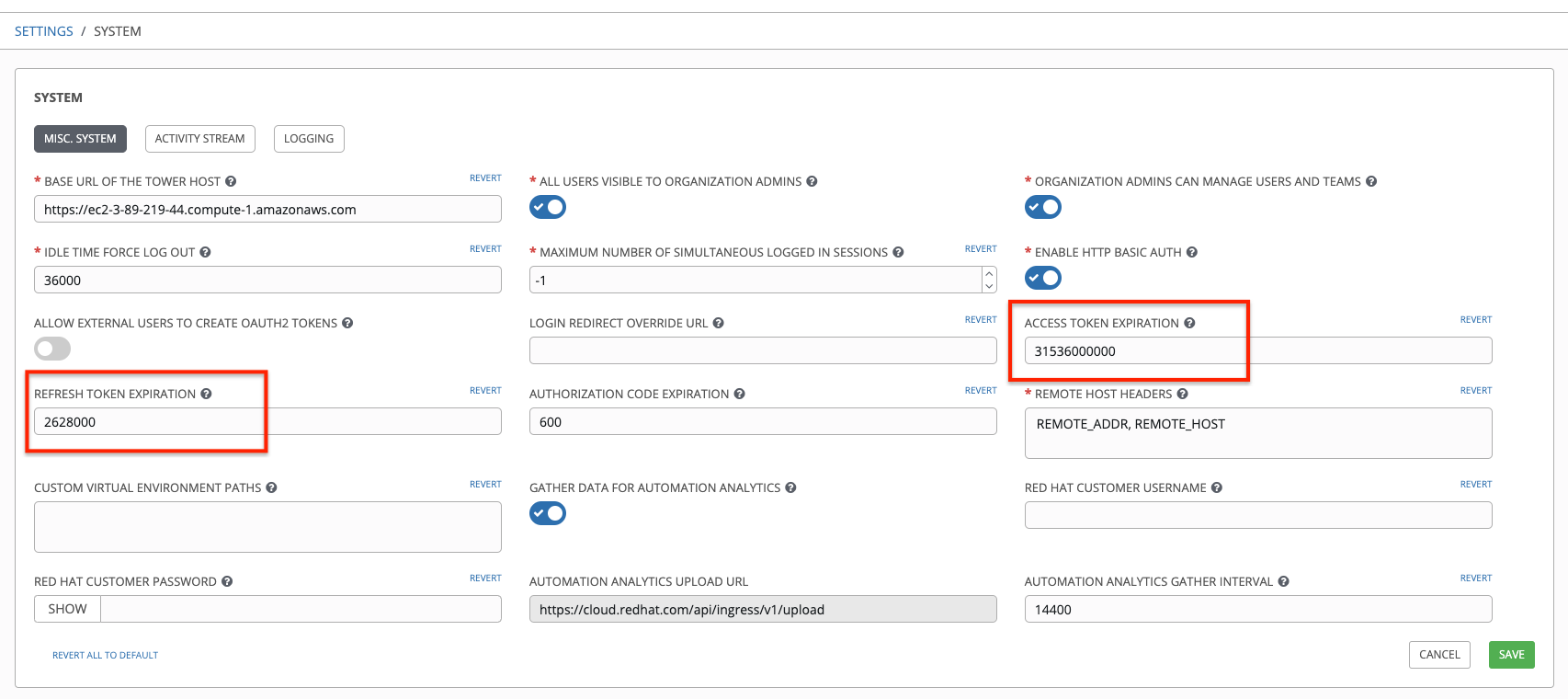Screen dimensions: 1568x699
Task: Open the Logging tab
Action: 308,139
